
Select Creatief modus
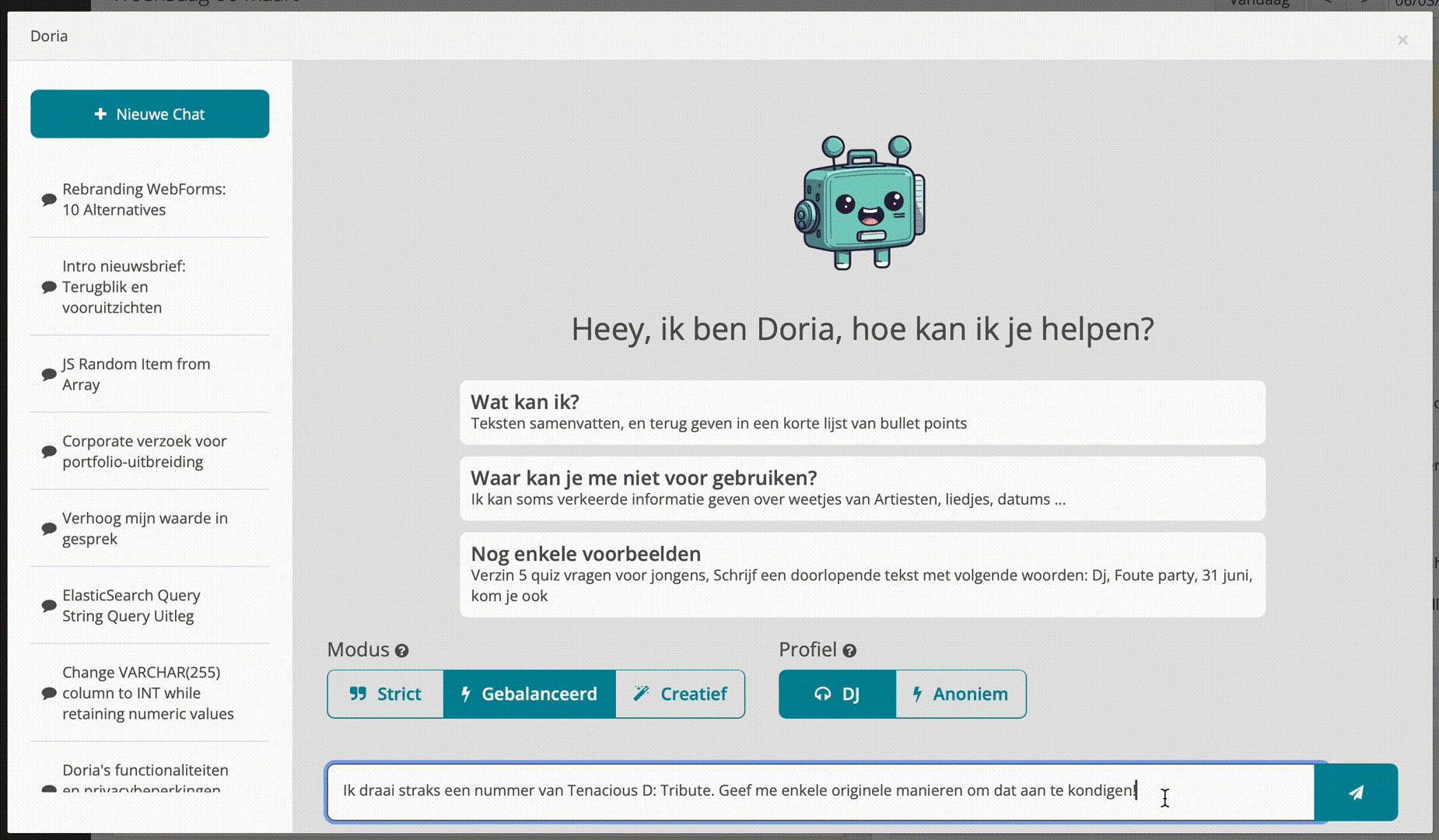coord(681,694)
